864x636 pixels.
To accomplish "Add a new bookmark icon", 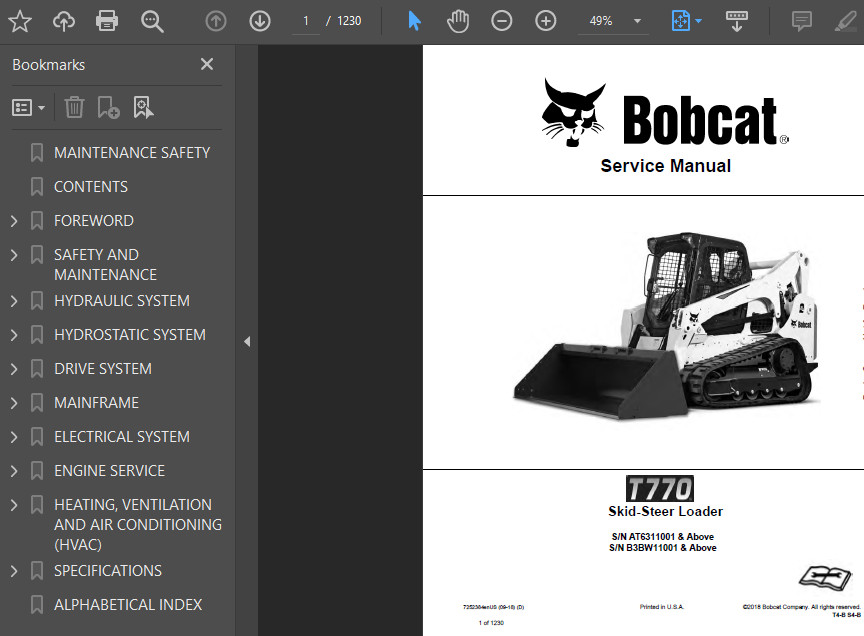I will click(108, 107).
